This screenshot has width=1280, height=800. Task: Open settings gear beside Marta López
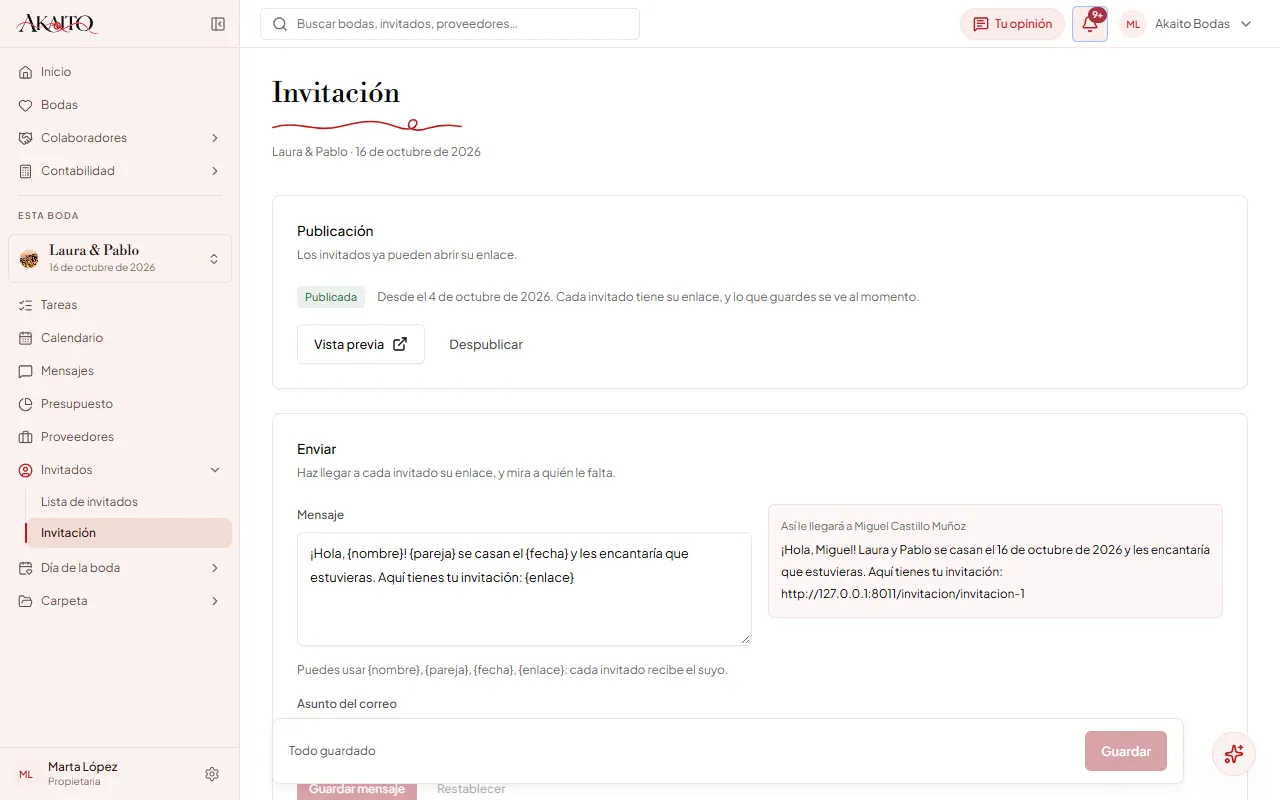212,774
